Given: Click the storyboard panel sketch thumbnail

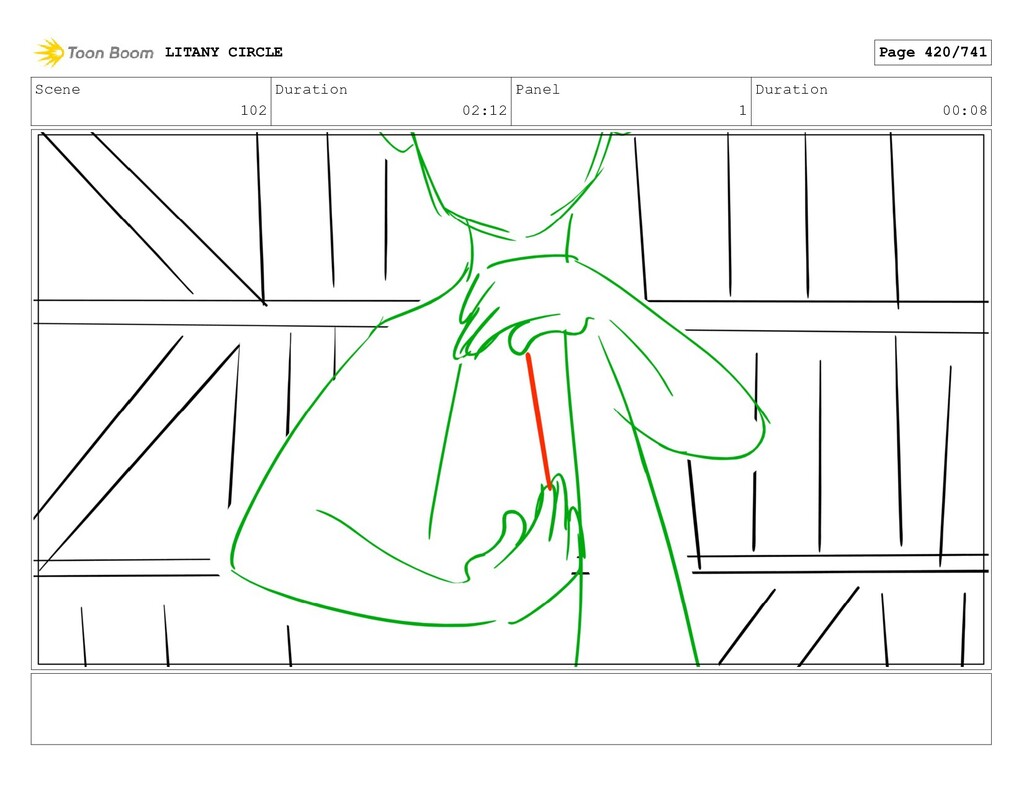Looking at the screenshot, I should pyautogui.click(x=511, y=400).
